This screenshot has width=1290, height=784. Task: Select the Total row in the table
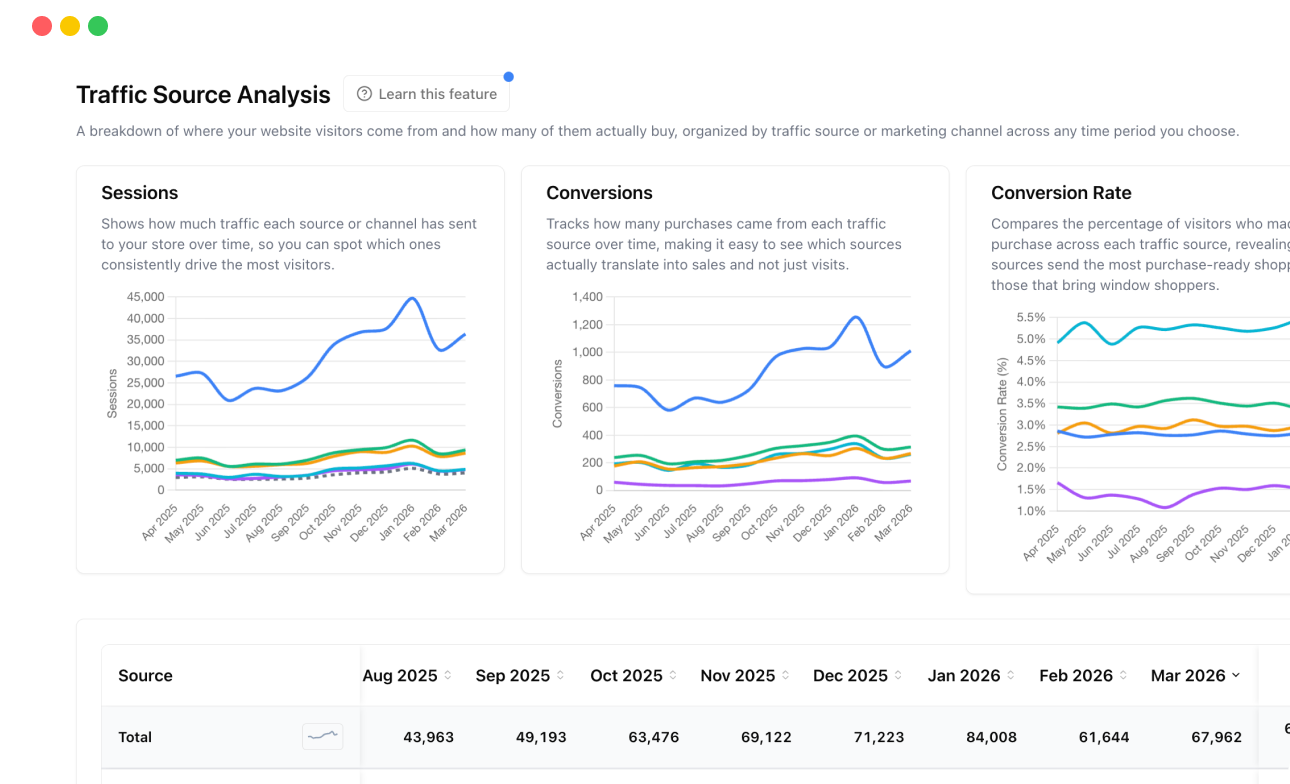[135, 736]
